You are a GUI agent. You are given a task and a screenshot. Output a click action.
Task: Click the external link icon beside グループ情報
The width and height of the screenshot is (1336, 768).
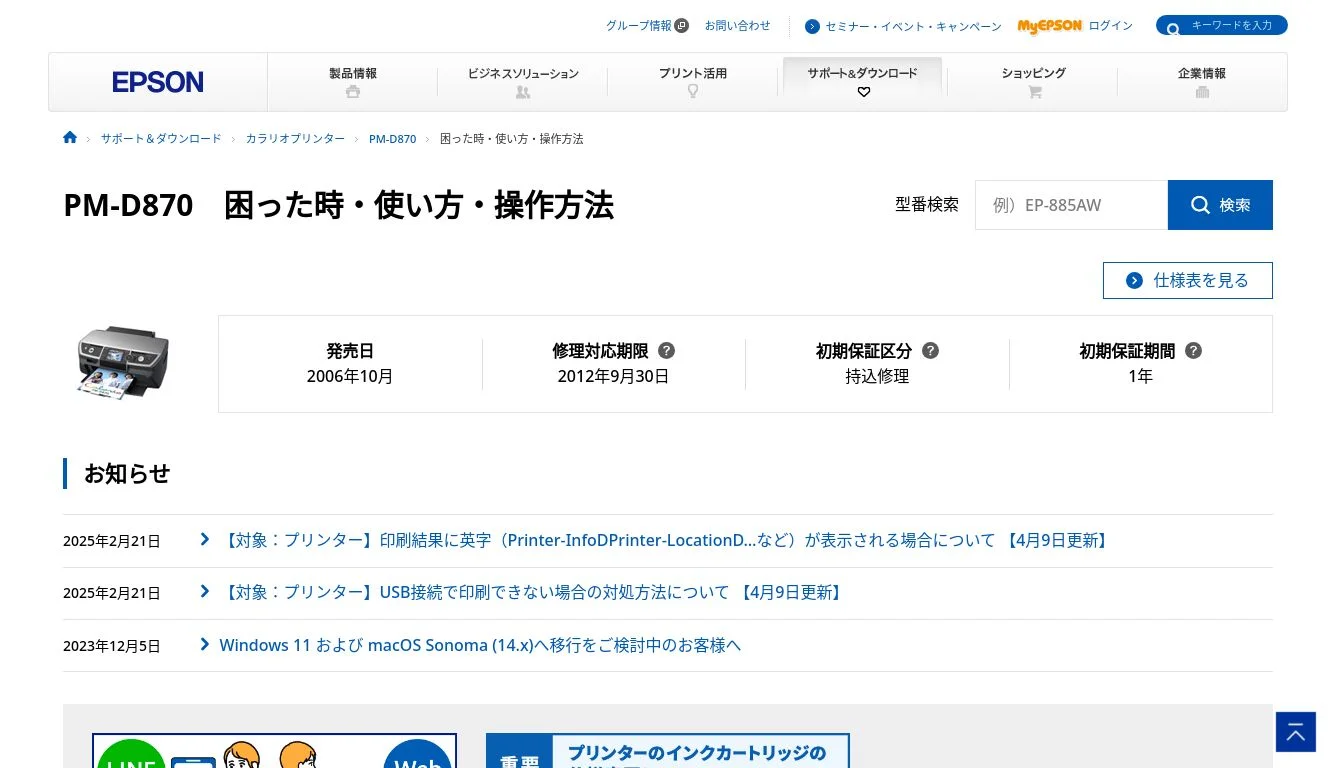click(x=682, y=26)
